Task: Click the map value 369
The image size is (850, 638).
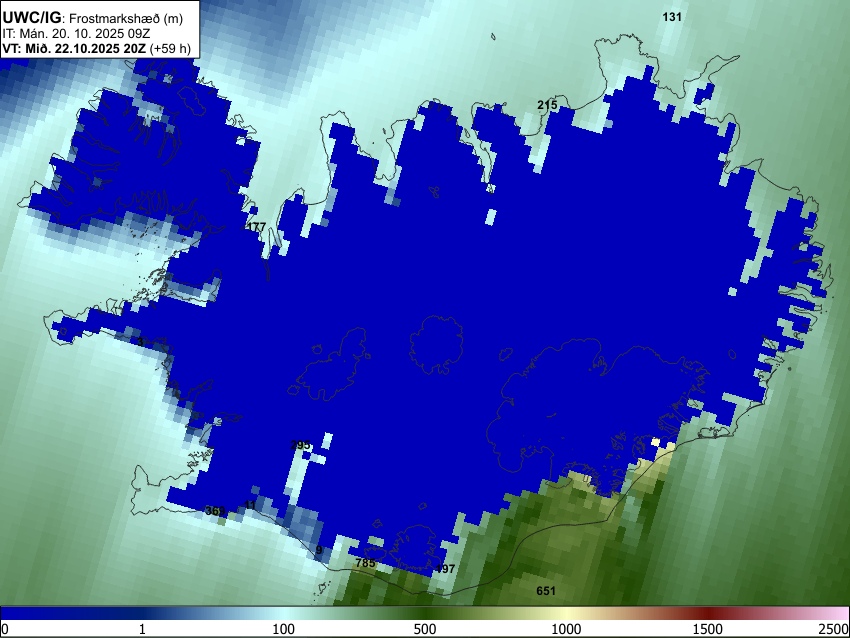Action: [x=215, y=511]
